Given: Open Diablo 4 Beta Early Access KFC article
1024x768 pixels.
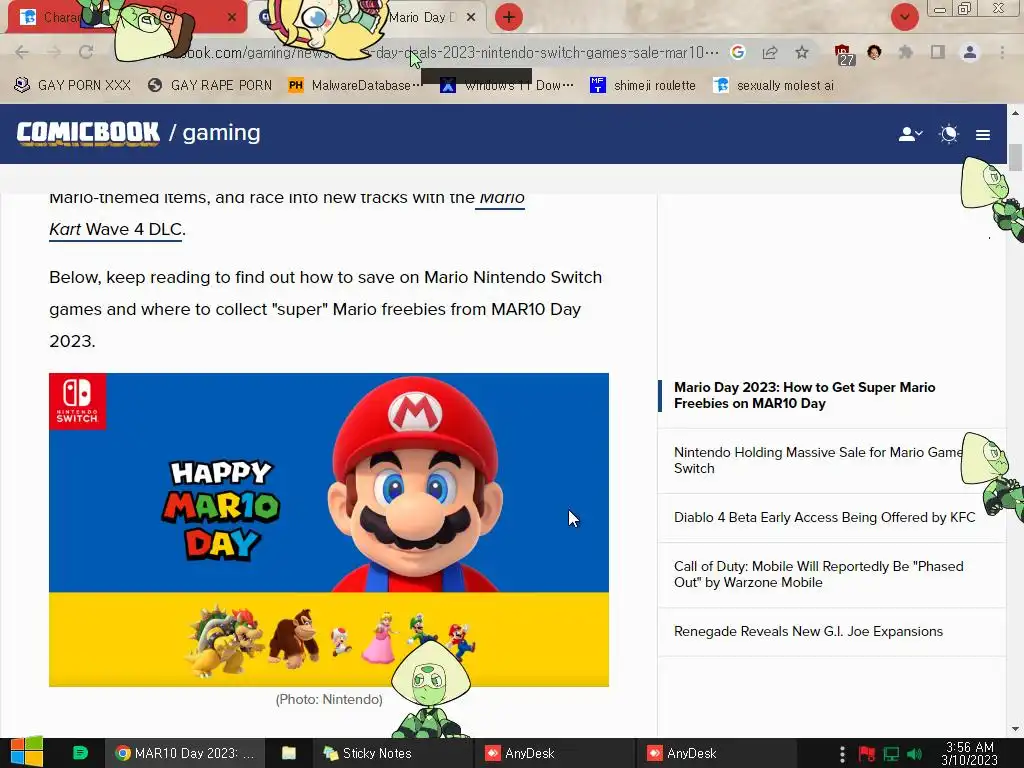Looking at the screenshot, I should point(824,517).
